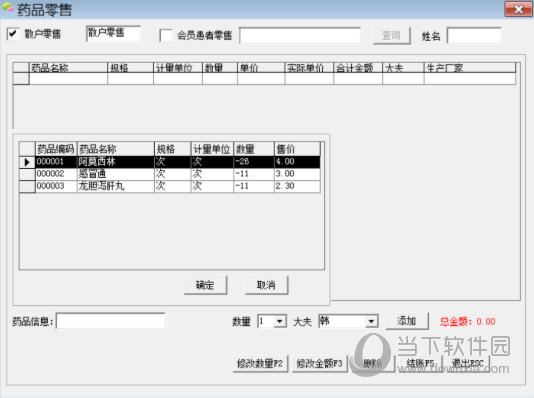Image resolution: width=534 pixels, height=398 pixels.
Task: Click the 结账F5 button
Action: click(x=421, y=364)
